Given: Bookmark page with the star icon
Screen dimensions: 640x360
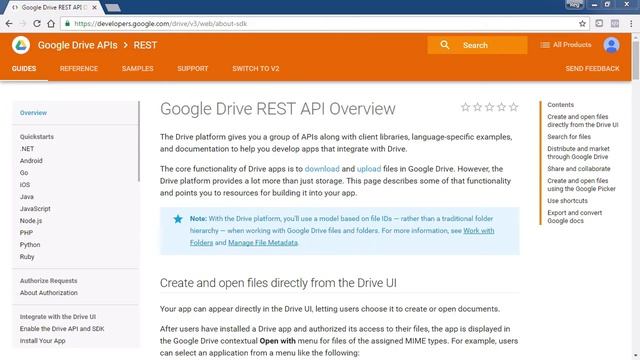Looking at the screenshot, I should 582,24.
